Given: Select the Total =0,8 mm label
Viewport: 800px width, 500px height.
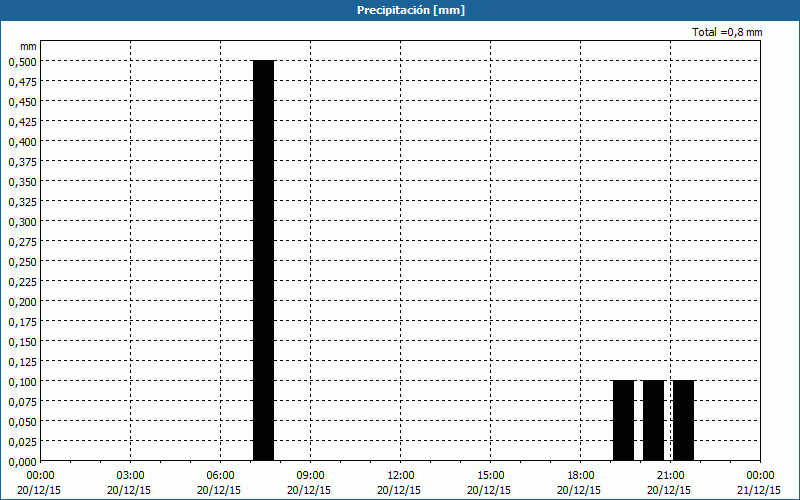Looking at the screenshot, I should coord(727,32).
